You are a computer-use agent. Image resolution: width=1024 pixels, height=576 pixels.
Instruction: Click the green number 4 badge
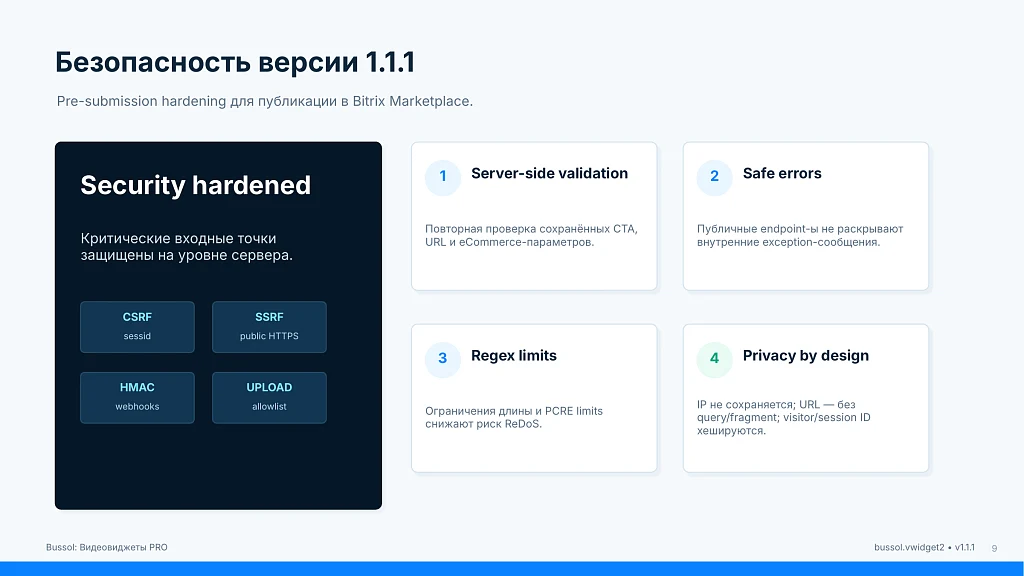[x=714, y=359]
